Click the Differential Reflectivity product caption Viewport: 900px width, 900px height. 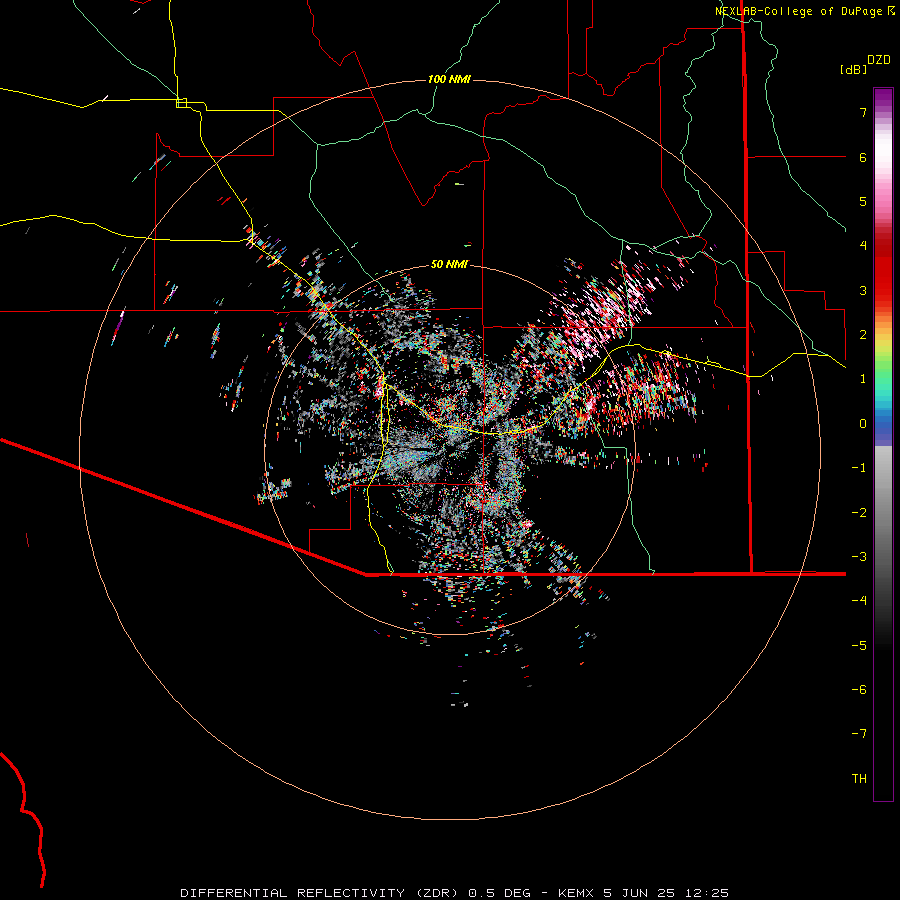[454, 893]
